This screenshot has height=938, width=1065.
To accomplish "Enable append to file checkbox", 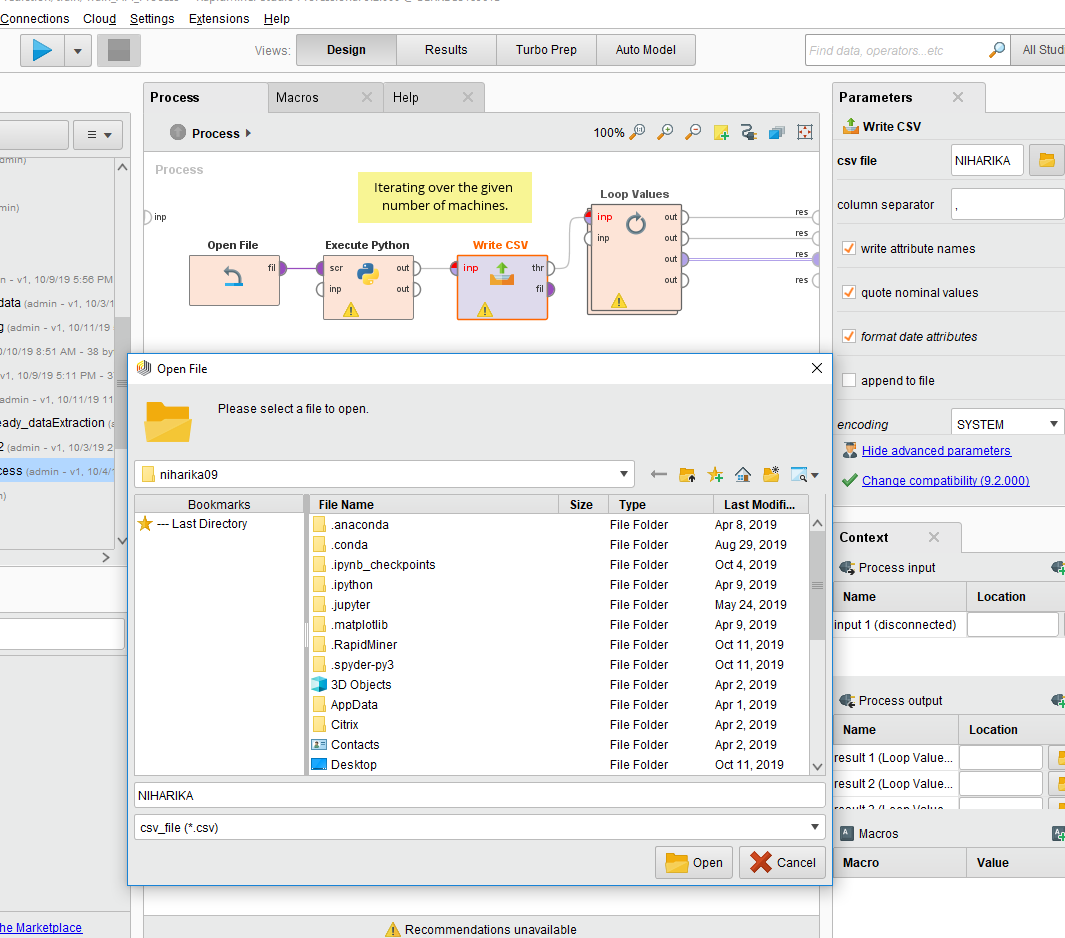I will pyautogui.click(x=848, y=380).
